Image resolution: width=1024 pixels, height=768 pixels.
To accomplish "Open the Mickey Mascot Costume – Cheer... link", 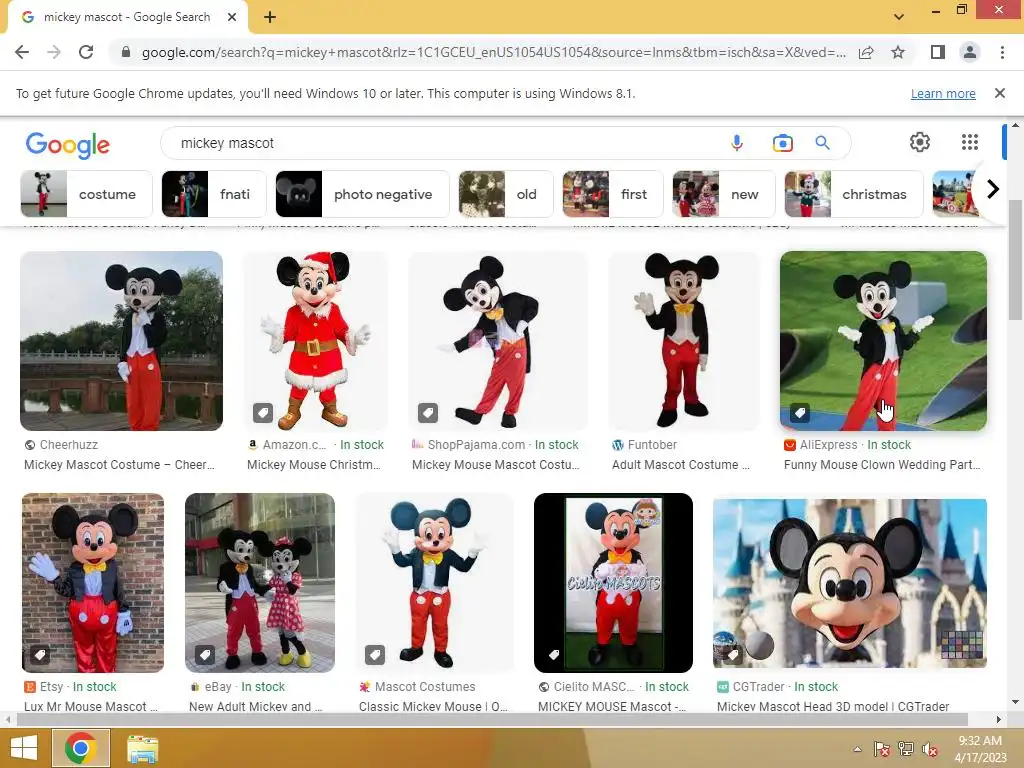I will click(120, 465).
